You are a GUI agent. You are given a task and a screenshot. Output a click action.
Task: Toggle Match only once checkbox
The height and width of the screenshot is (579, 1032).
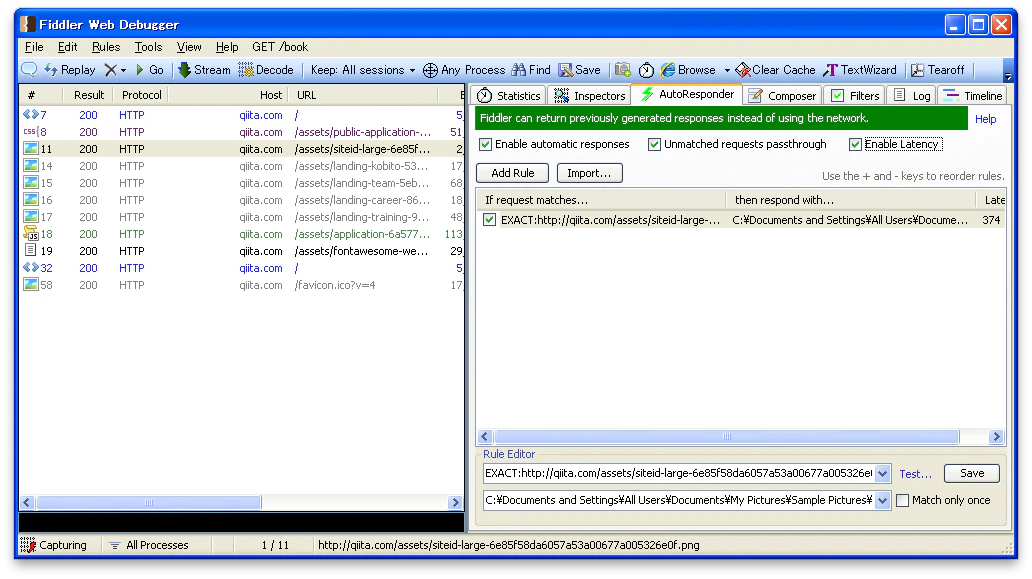(902, 500)
